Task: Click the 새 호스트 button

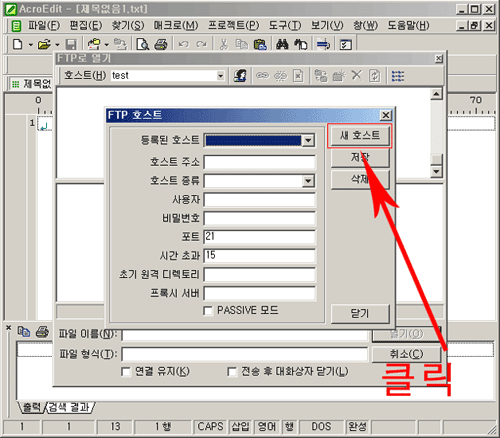Action: [360, 136]
